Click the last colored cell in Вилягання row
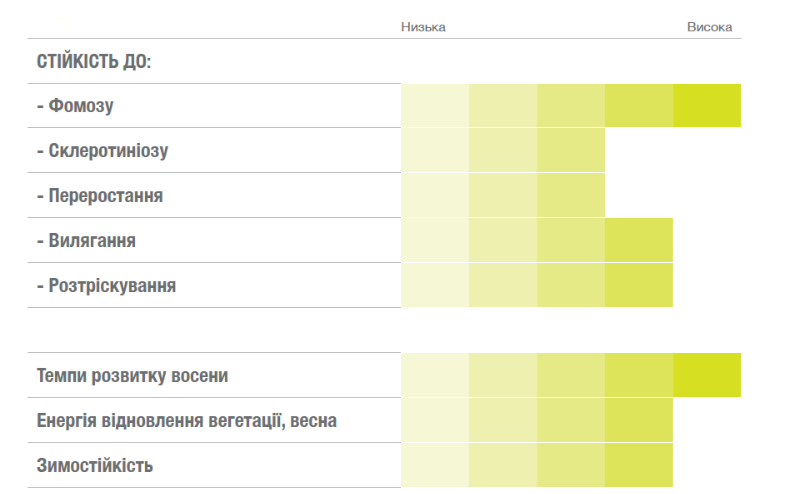The image size is (789, 494). 639,240
